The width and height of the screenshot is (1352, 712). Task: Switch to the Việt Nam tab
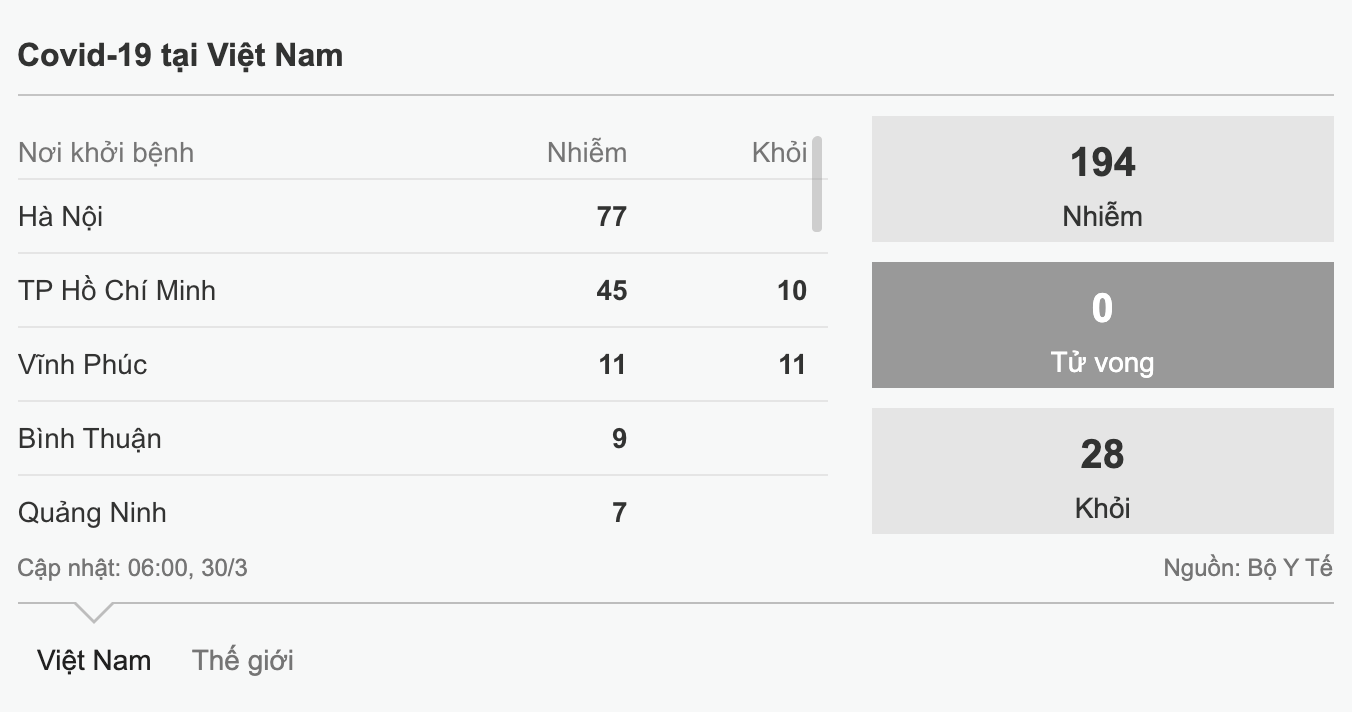(94, 660)
